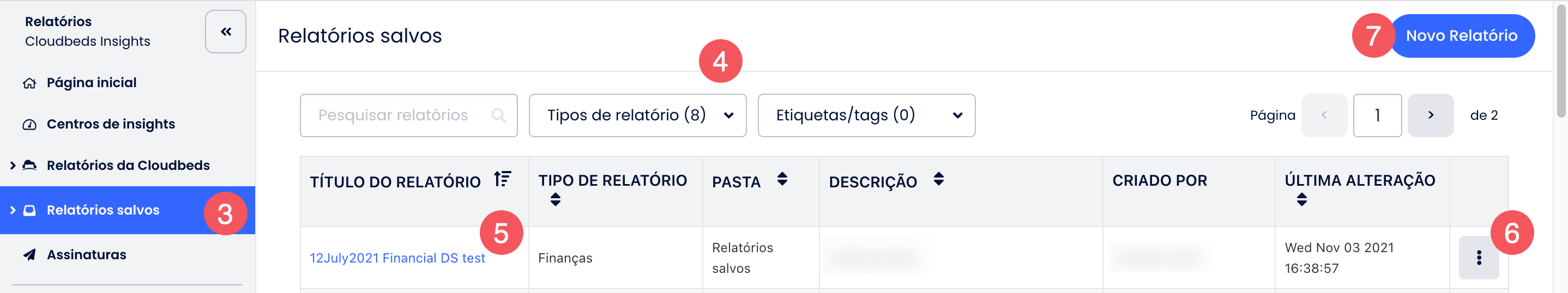This screenshot has height=293, width=1568.
Task: Click the Novo Relatório button
Action: (1461, 36)
